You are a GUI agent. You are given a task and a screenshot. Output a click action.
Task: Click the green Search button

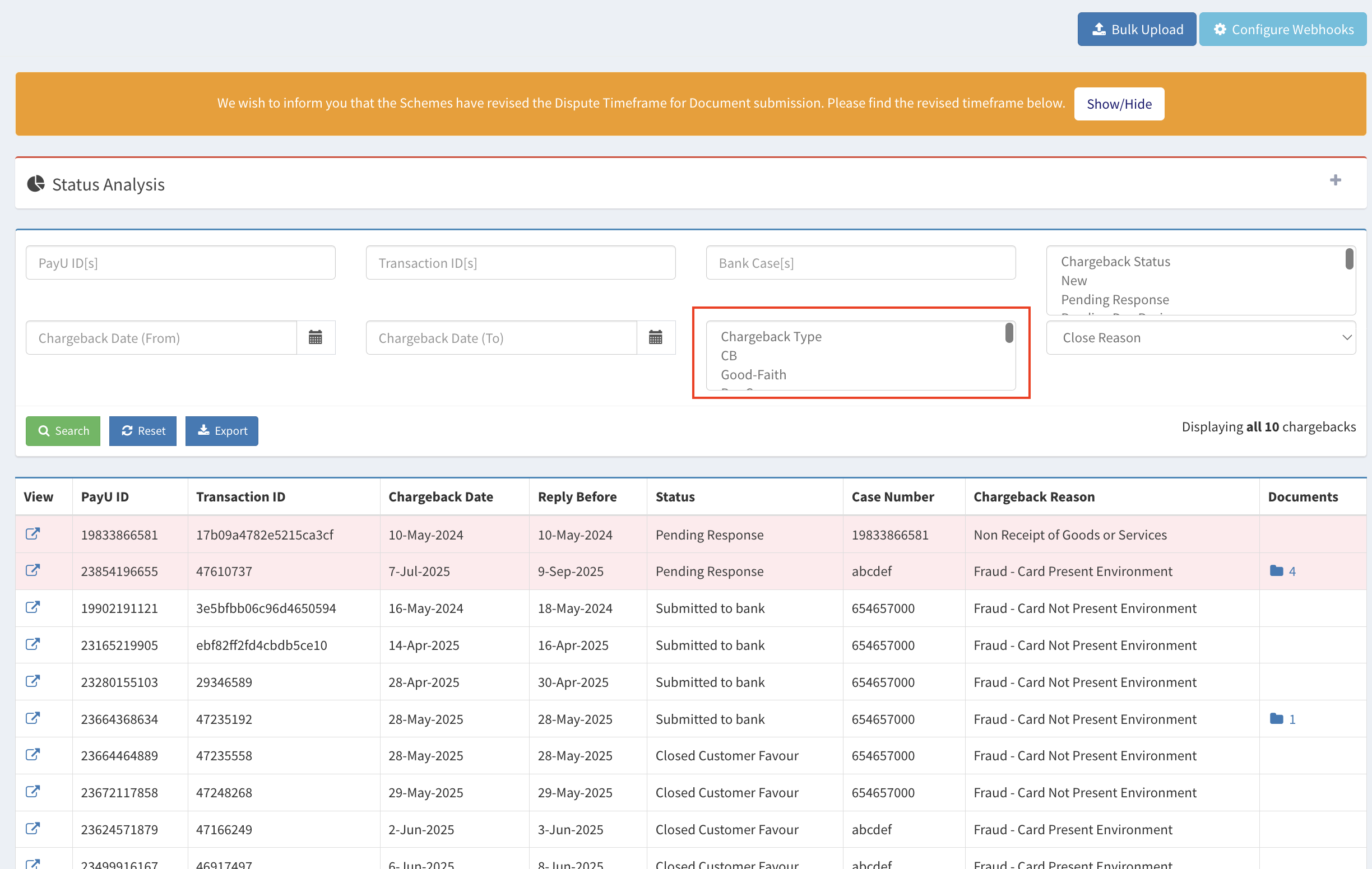[x=63, y=430]
